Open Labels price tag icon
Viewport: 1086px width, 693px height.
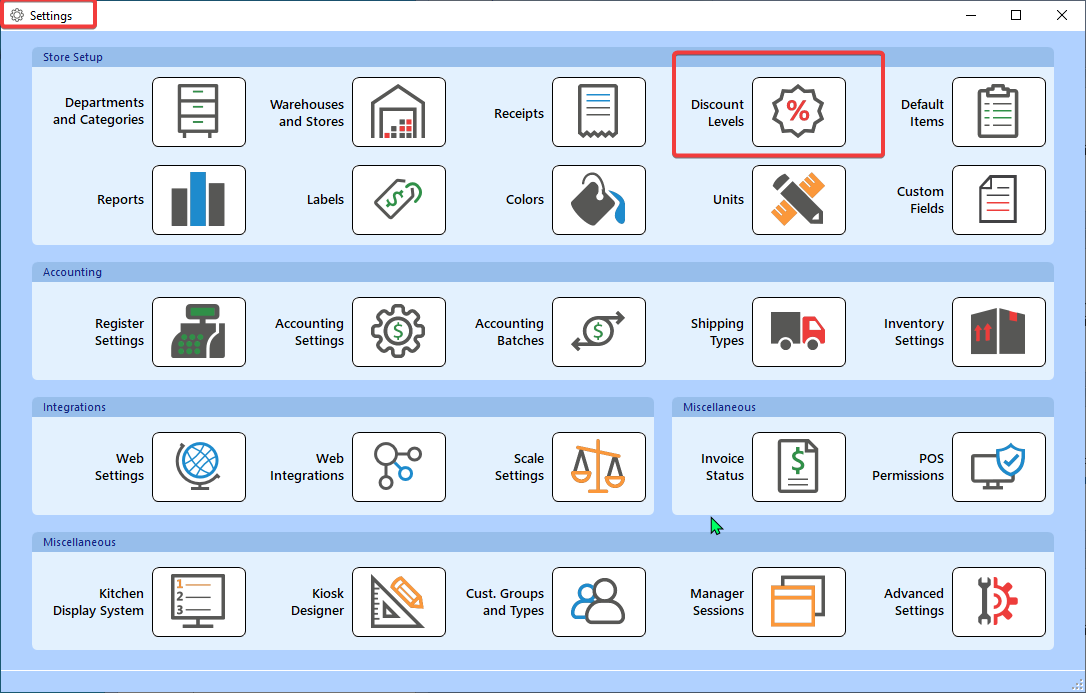398,200
